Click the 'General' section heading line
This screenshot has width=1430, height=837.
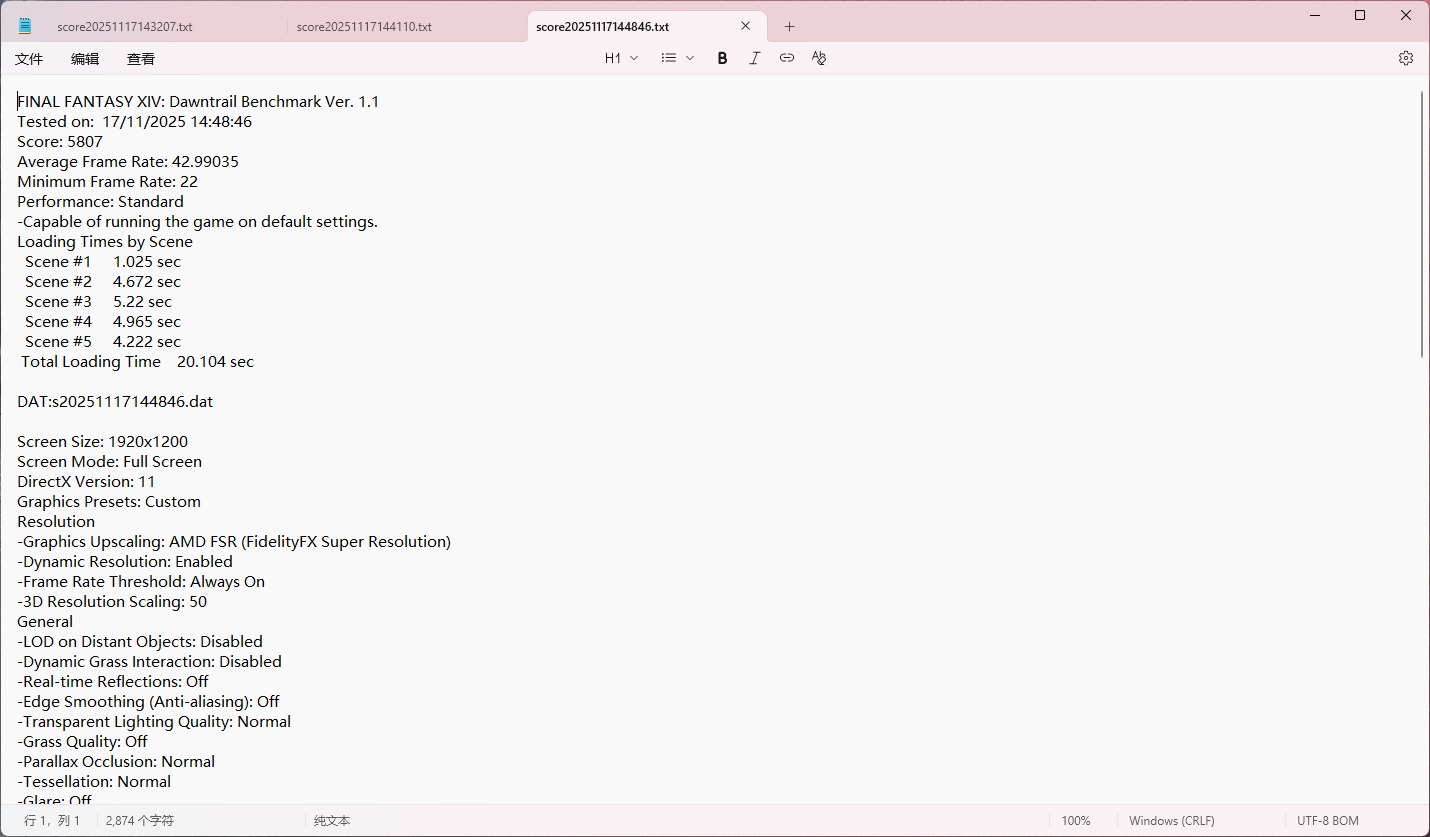[x=45, y=621]
